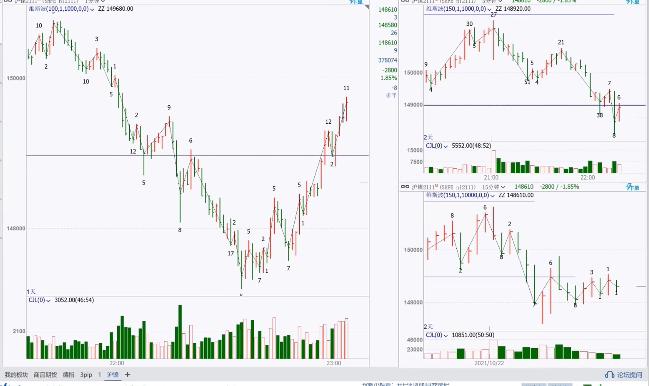
Task: Open the forum link at bottom right
Action: (x=631, y=375)
